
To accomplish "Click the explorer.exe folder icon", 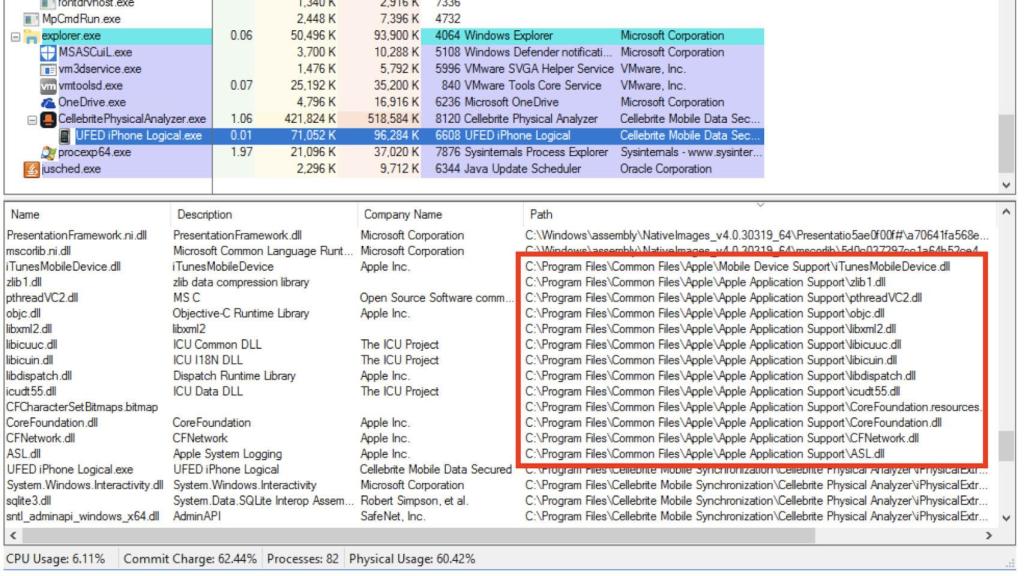I will 32,36.
